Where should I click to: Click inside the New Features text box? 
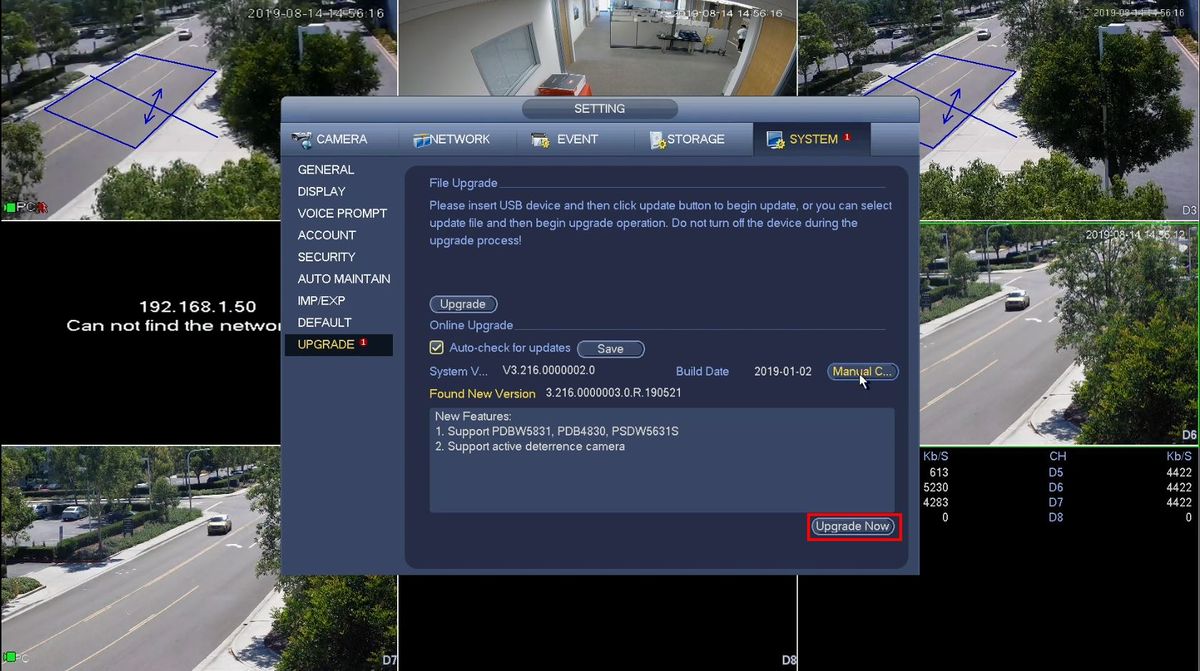(662, 460)
